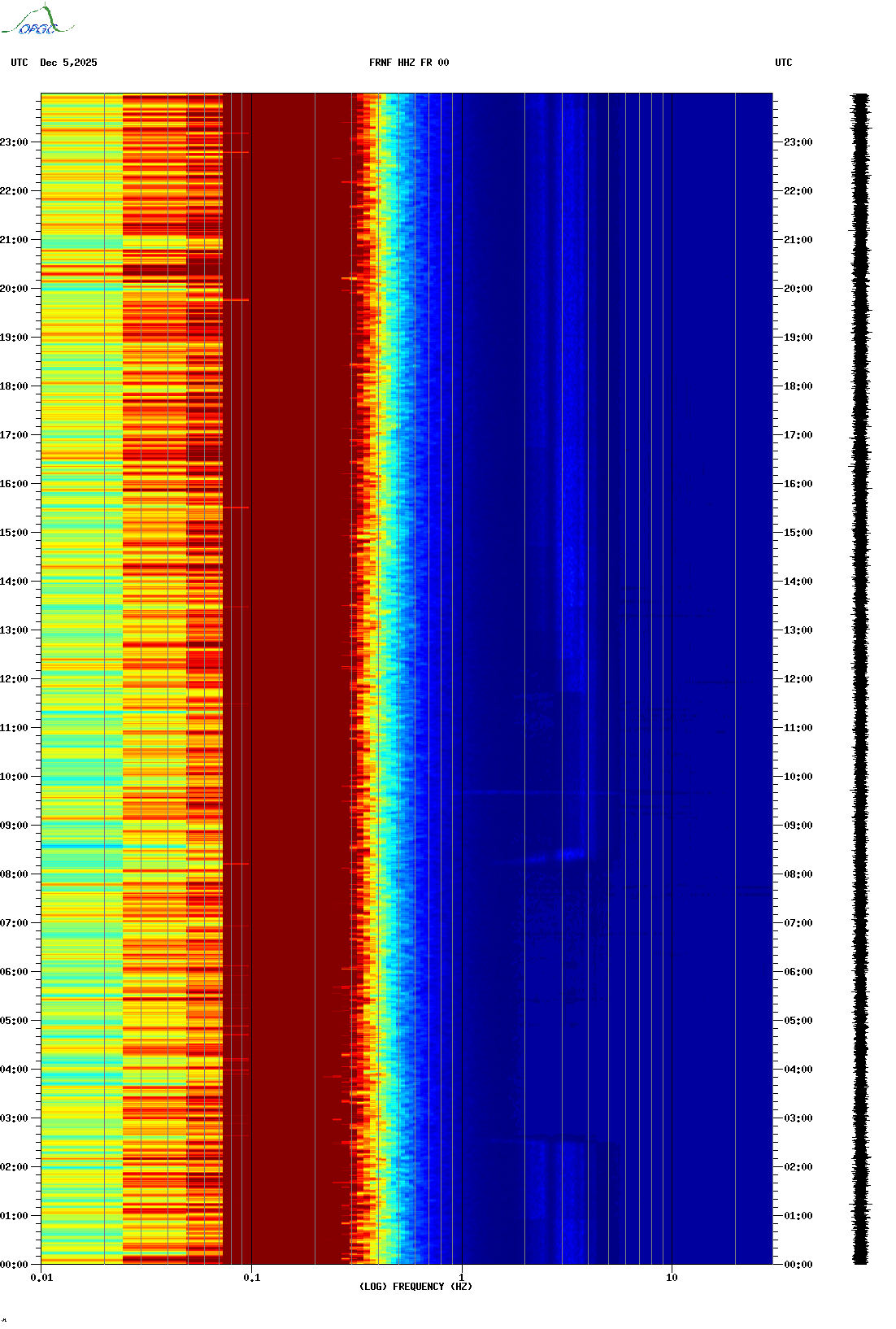This screenshot has height=1329, width=896.
Task: Click the 1 Hz frequency axis label
Action: click(462, 1278)
